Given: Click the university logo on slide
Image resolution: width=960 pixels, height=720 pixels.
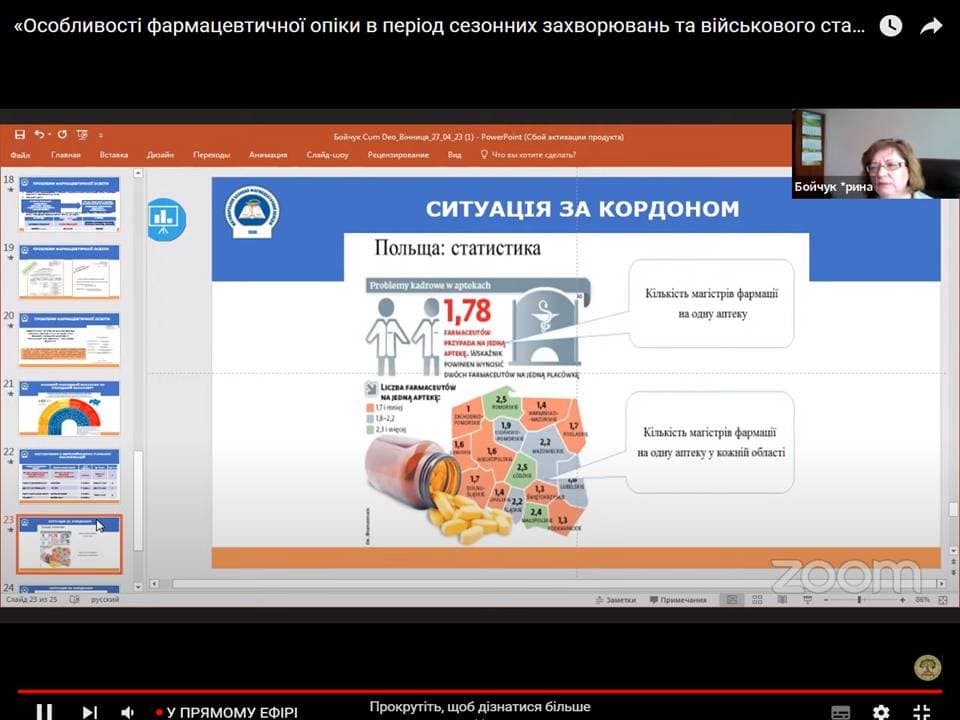Looking at the screenshot, I should [x=252, y=212].
